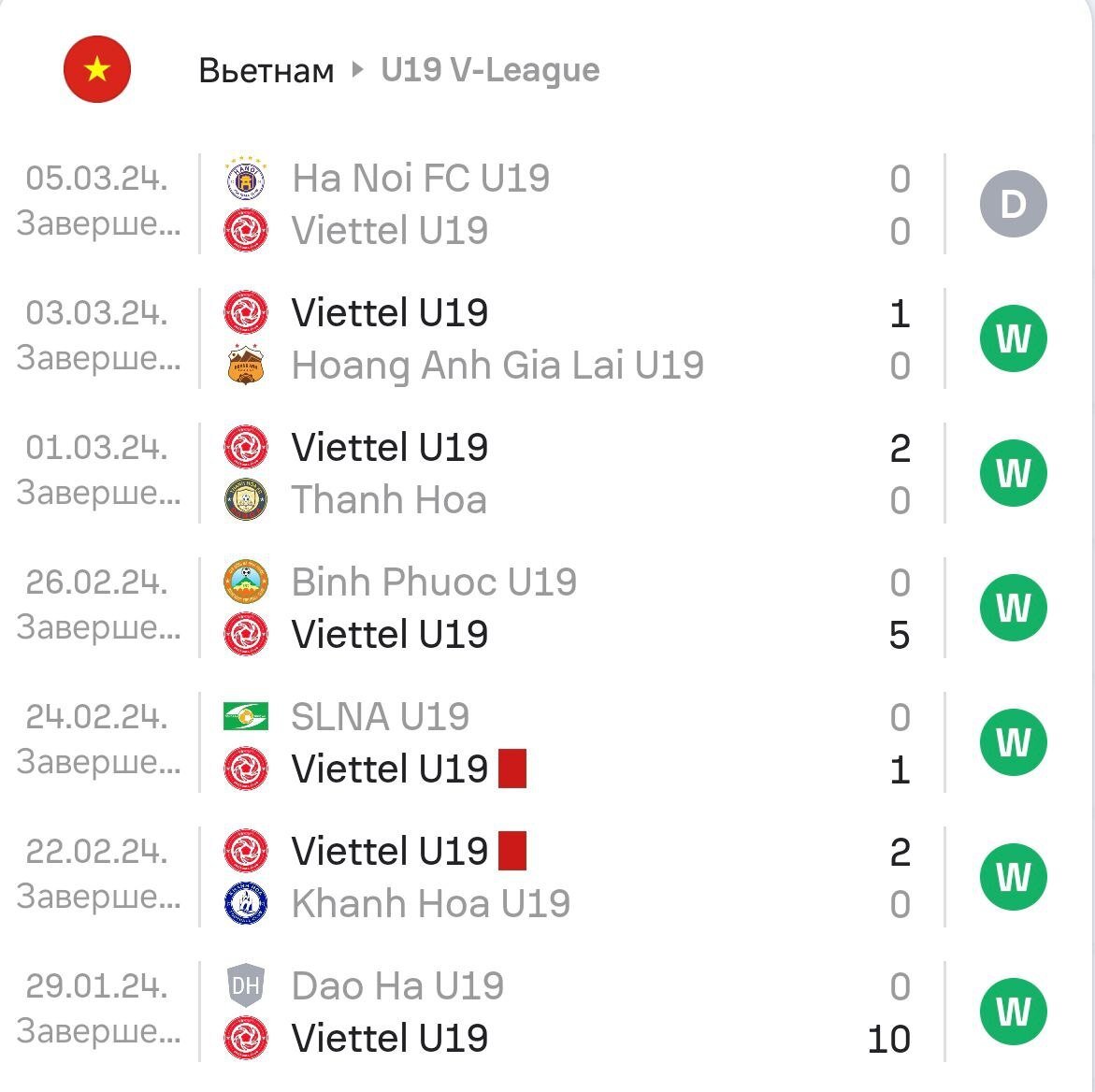Click the red card in Khanh Hoa match
The image size is (1095, 1092).
coord(512,851)
